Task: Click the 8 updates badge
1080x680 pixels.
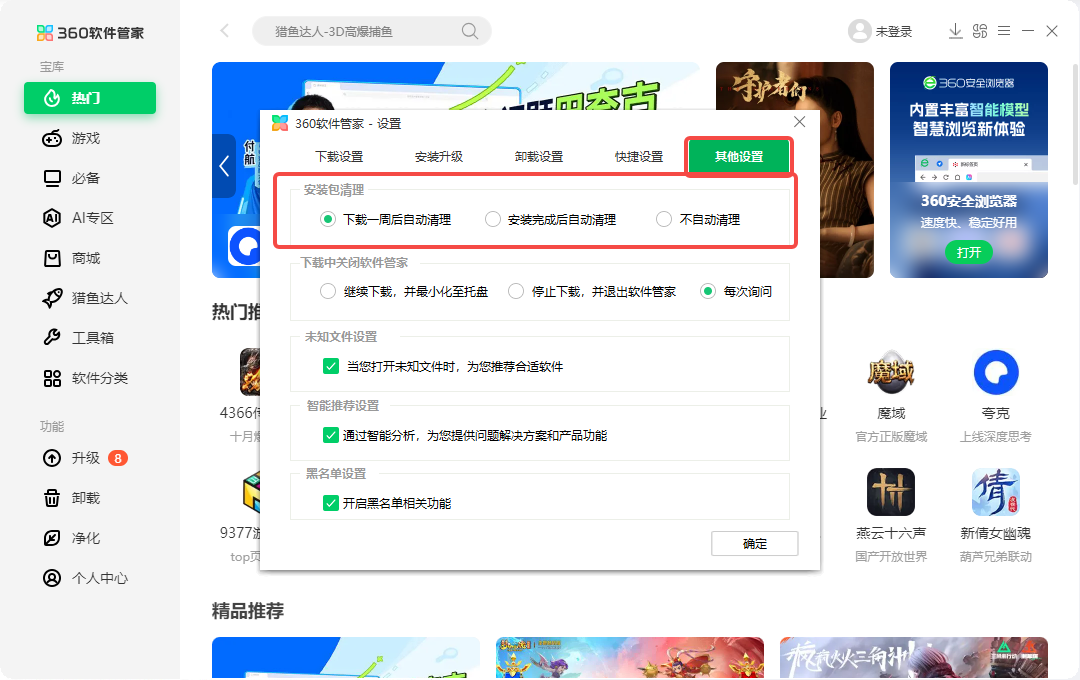Action: pos(118,458)
